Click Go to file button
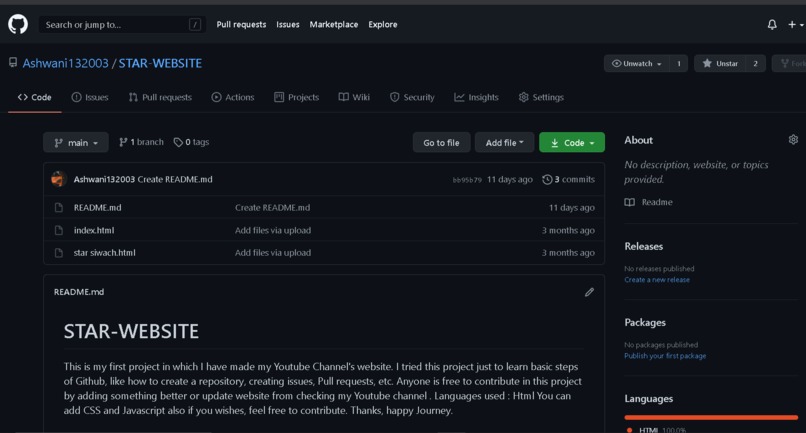 [x=441, y=142]
